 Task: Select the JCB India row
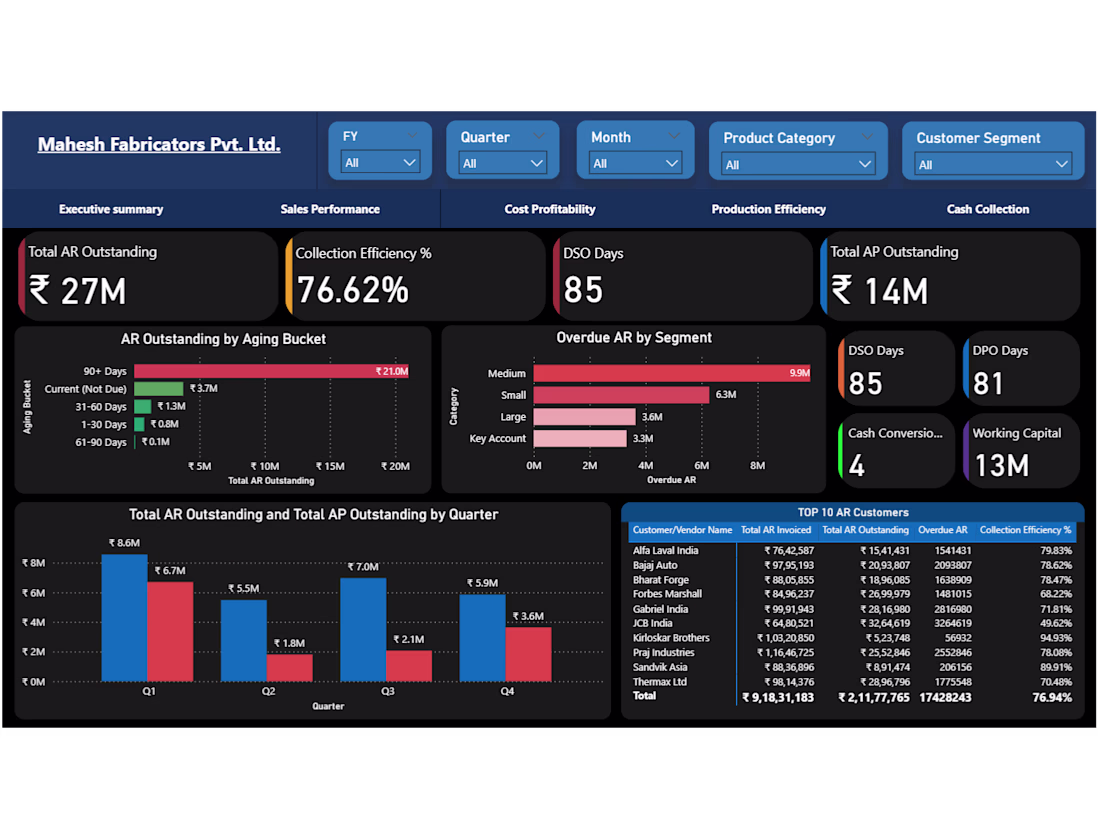pos(852,624)
